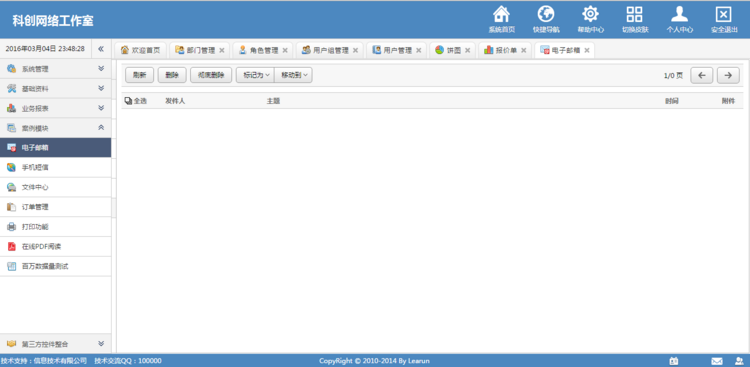The width and height of the screenshot is (750, 367).
Task: Click the 彻底删除 button
Action: [x=211, y=75]
